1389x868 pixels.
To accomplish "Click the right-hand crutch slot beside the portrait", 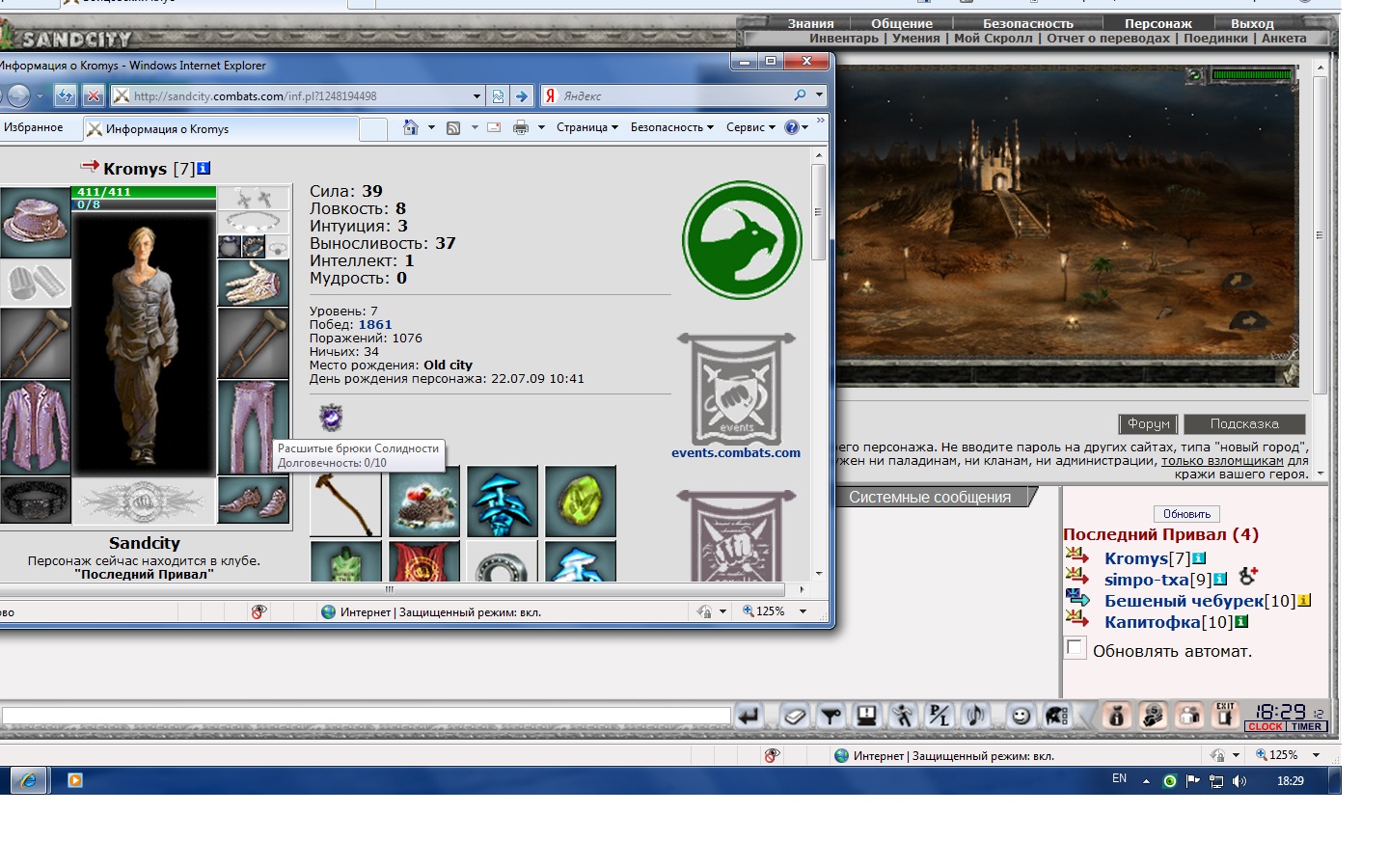I will point(254,342).
